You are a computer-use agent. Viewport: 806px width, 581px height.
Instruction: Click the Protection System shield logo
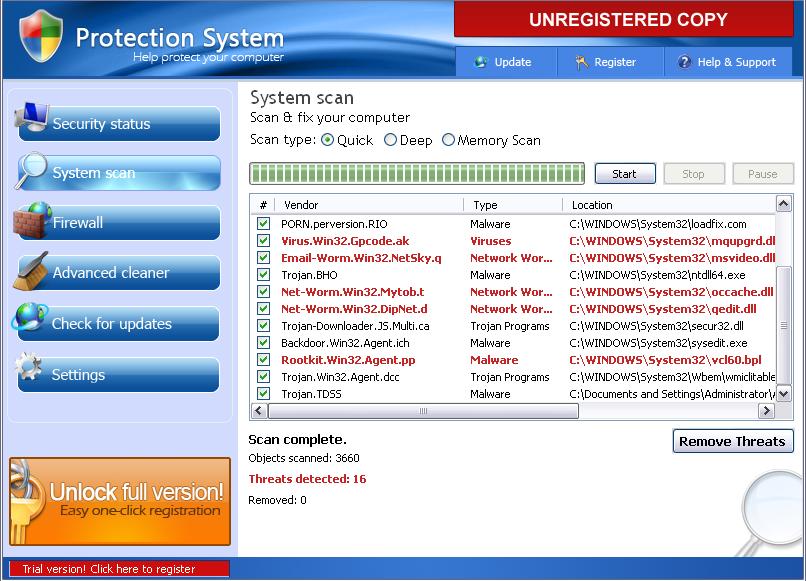41,35
